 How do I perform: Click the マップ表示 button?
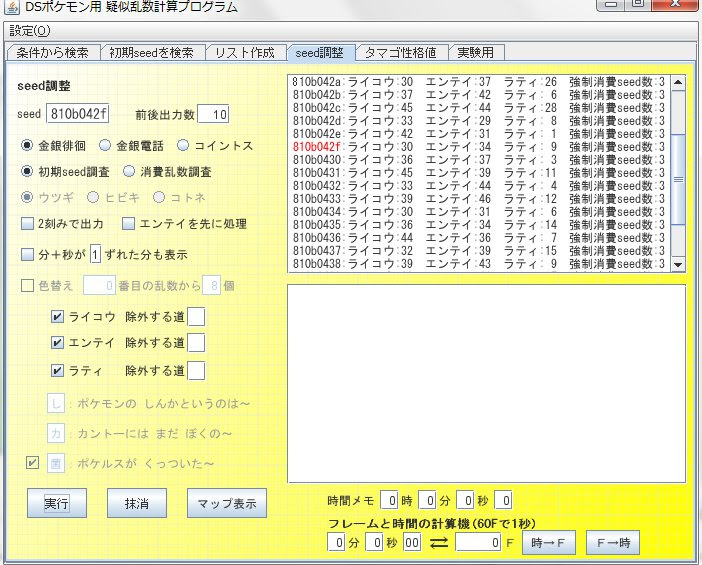pos(227,503)
